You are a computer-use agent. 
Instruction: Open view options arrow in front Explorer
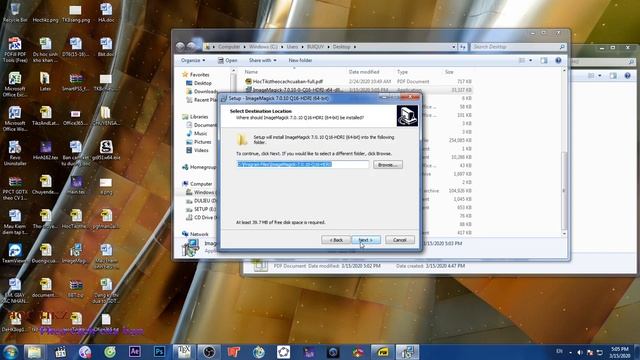tap(531, 60)
